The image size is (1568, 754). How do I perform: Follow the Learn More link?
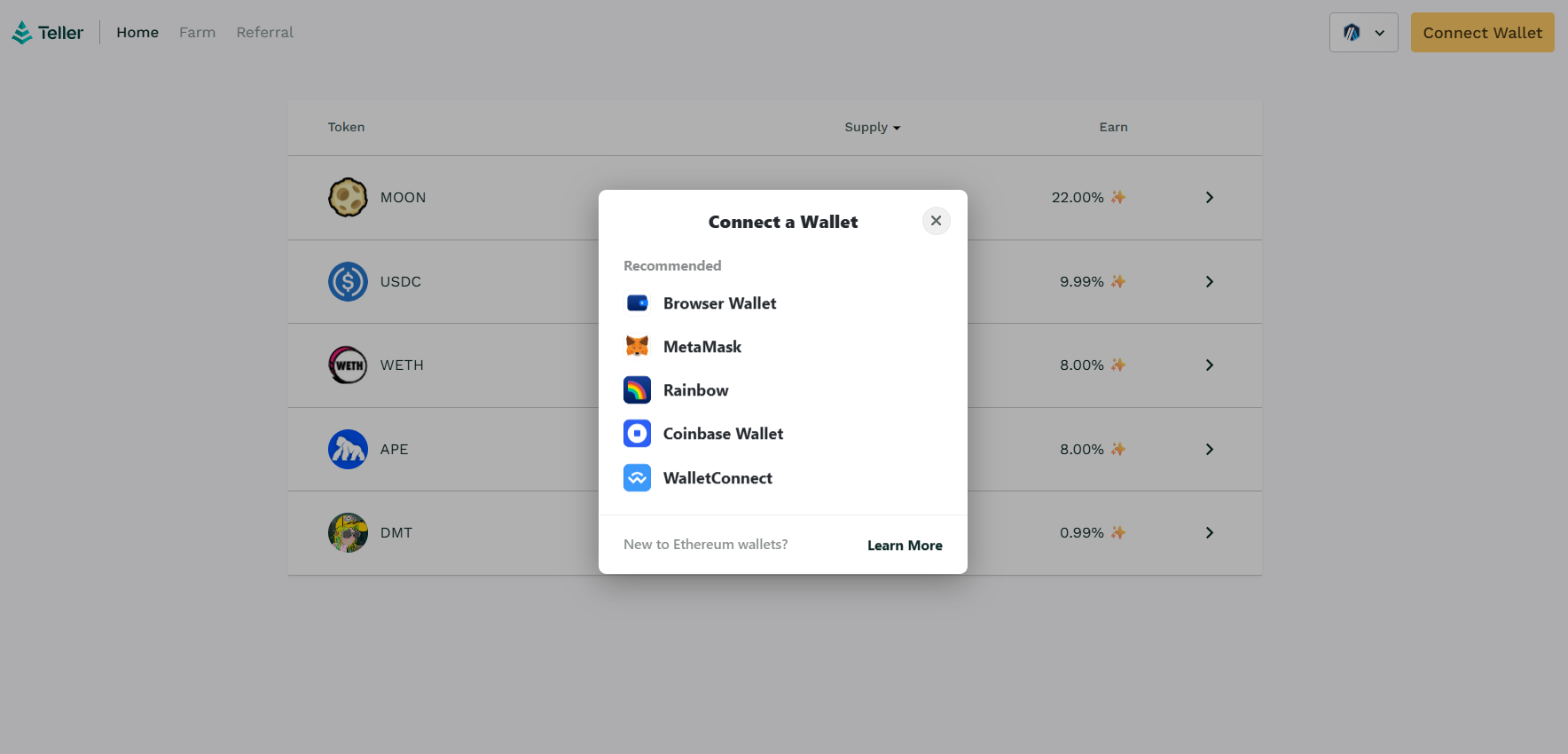click(905, 546)
